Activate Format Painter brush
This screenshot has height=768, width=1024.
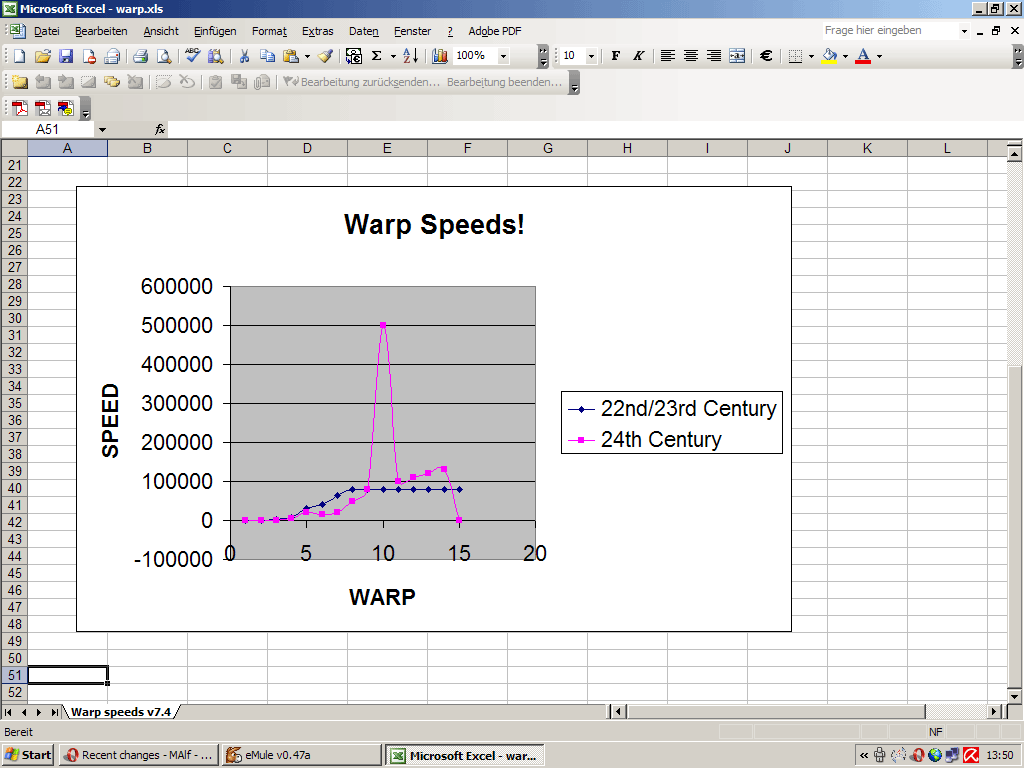click(x=325, y=56)
